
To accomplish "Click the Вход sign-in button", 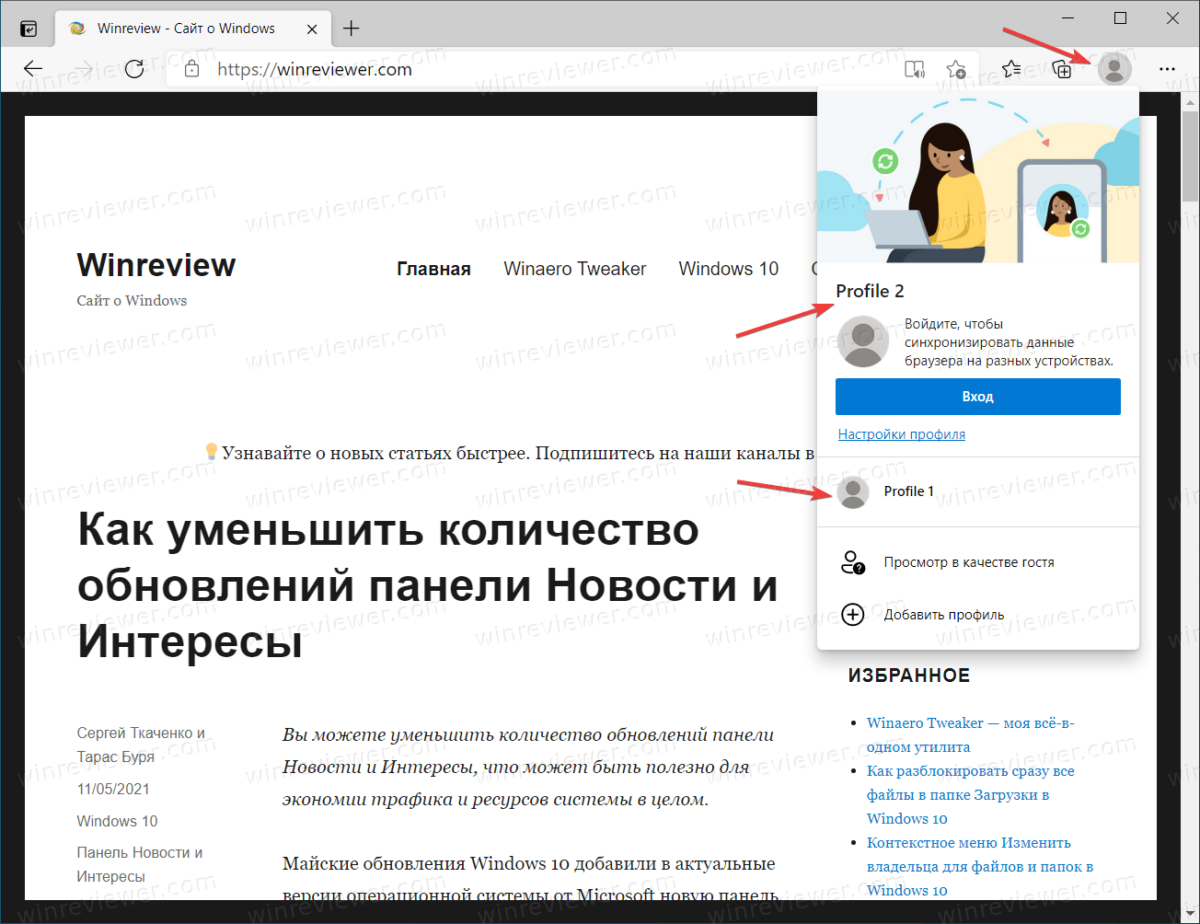I will click(977, 396).
